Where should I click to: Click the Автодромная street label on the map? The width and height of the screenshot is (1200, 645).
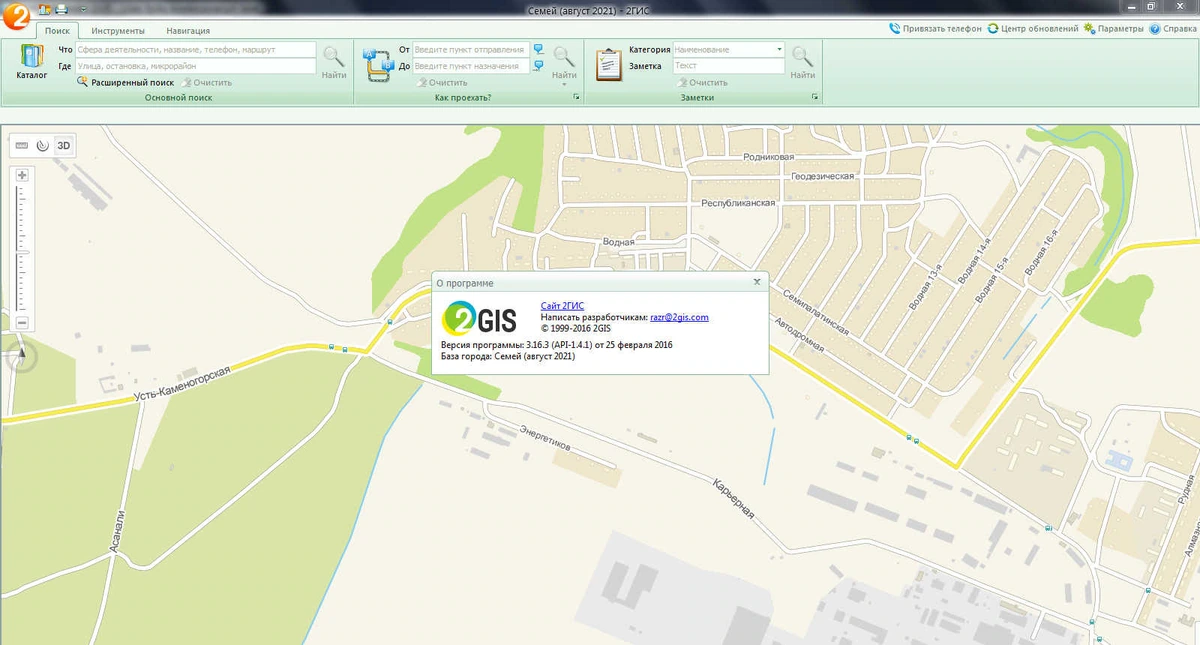coord(799,336)
